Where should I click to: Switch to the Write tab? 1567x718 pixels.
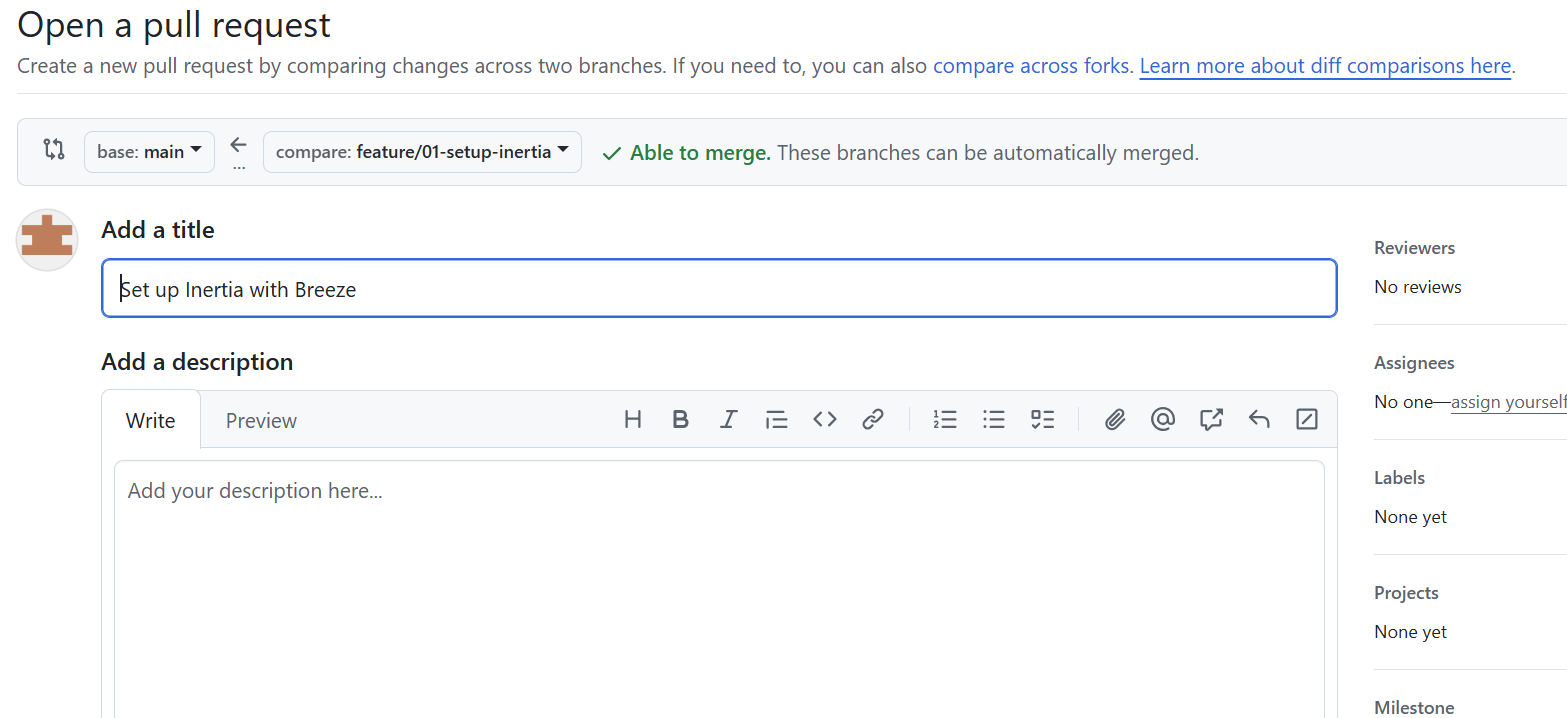point(151,420)
